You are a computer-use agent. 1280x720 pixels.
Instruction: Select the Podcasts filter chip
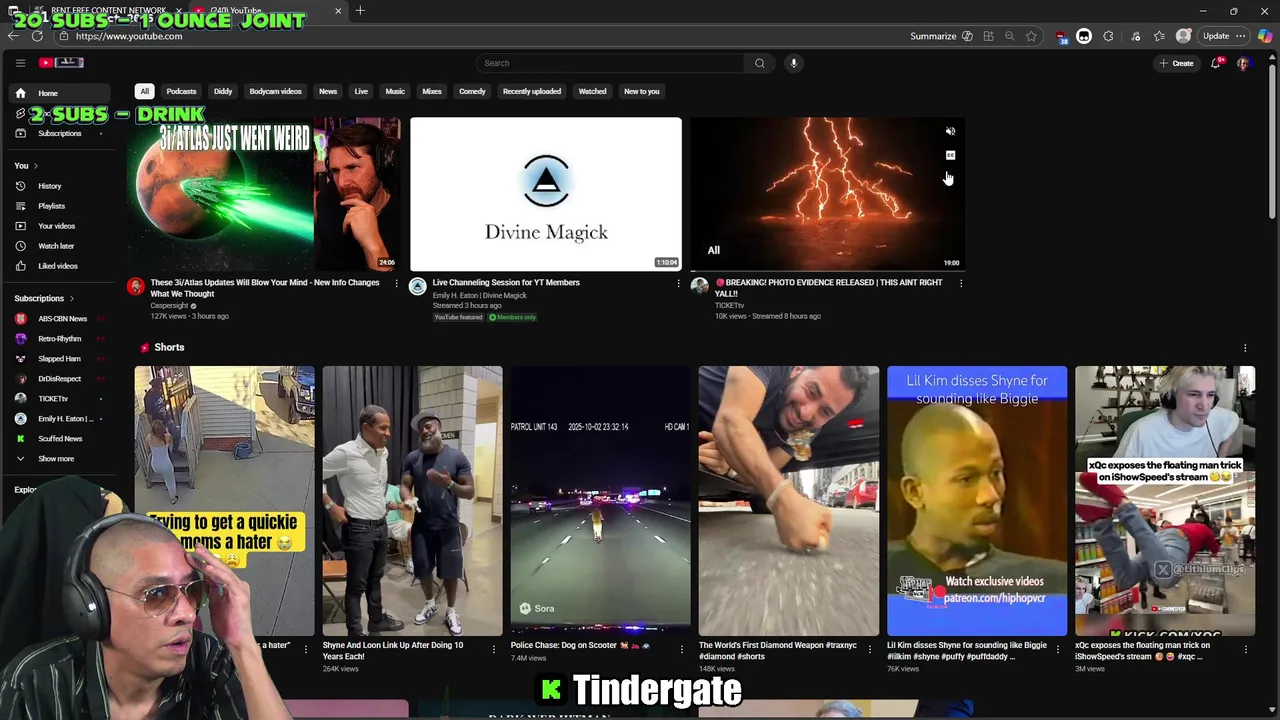pos(181,91)
